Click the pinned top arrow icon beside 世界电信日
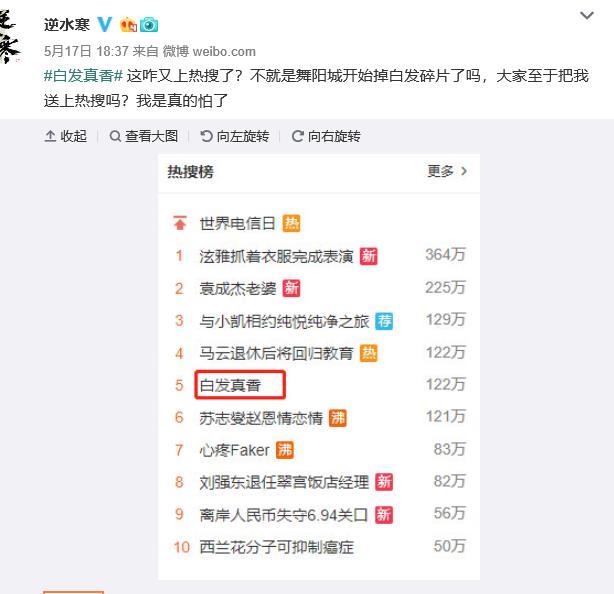614x594 pixels. (x=180, y=223)
